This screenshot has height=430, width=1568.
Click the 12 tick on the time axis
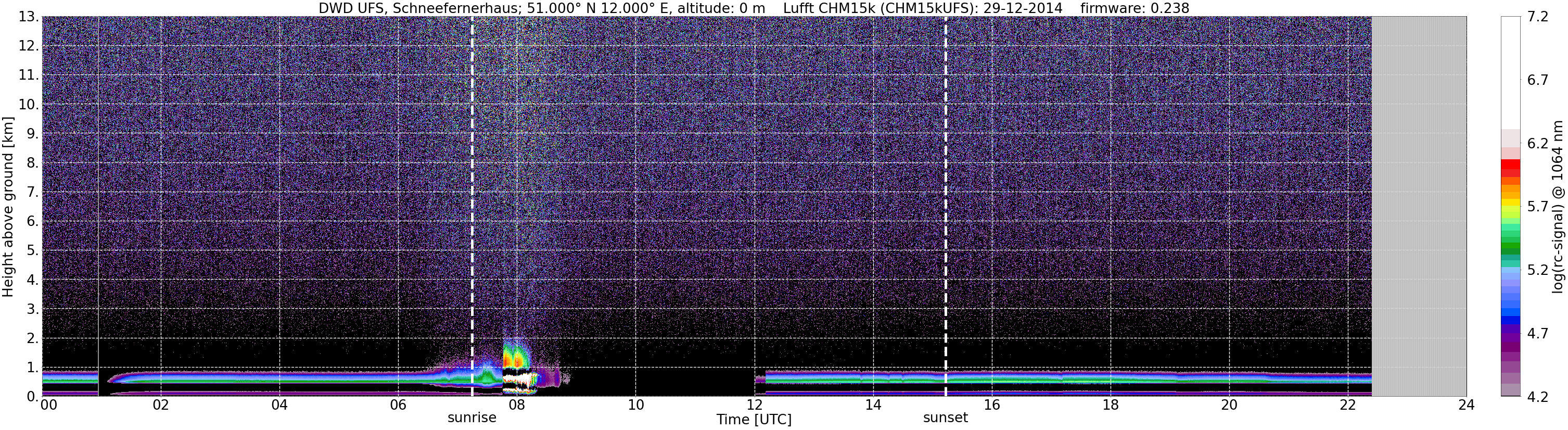(754, 405)
